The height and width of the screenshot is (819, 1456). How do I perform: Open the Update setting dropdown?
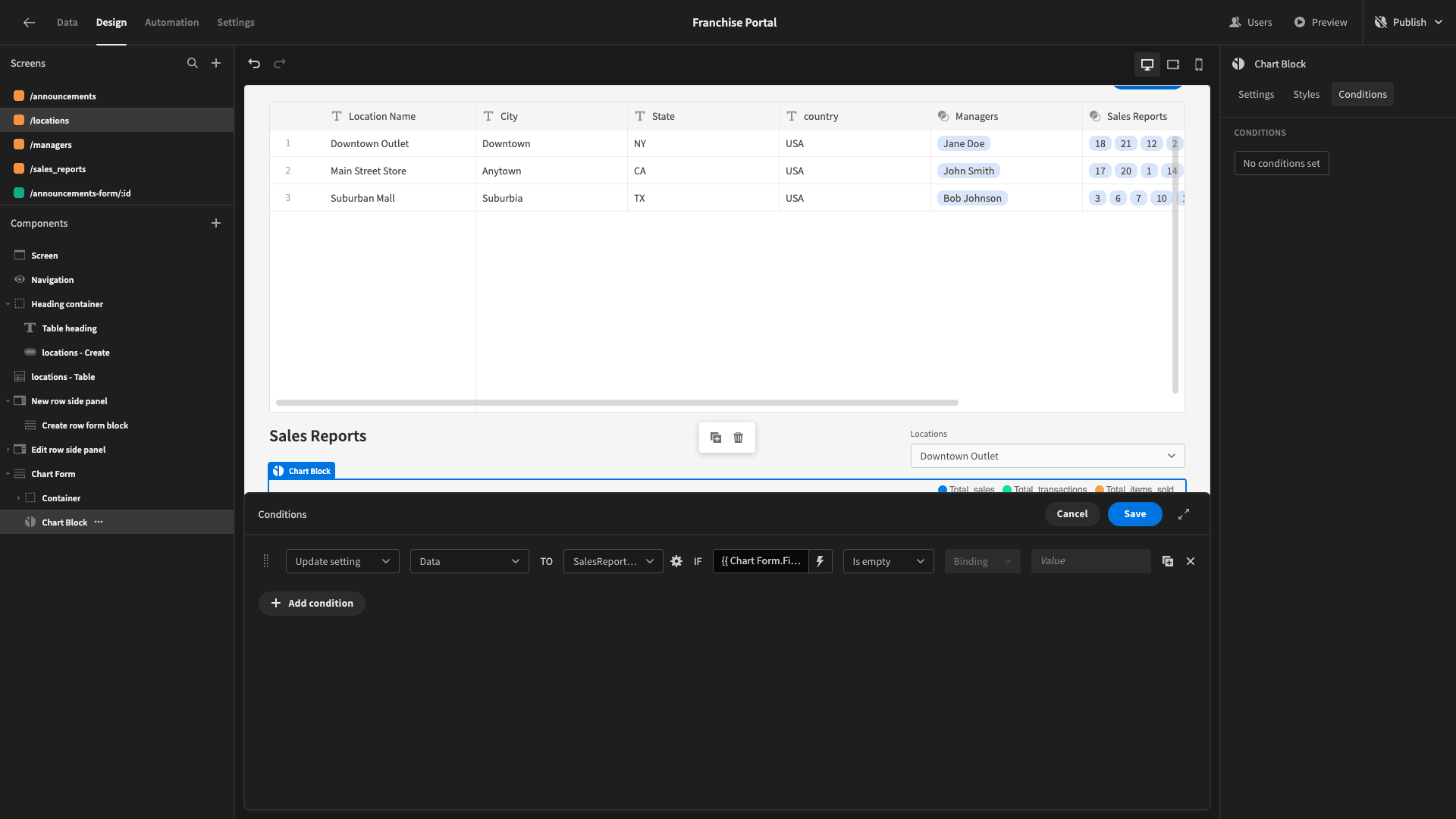[x=343, y=562]
